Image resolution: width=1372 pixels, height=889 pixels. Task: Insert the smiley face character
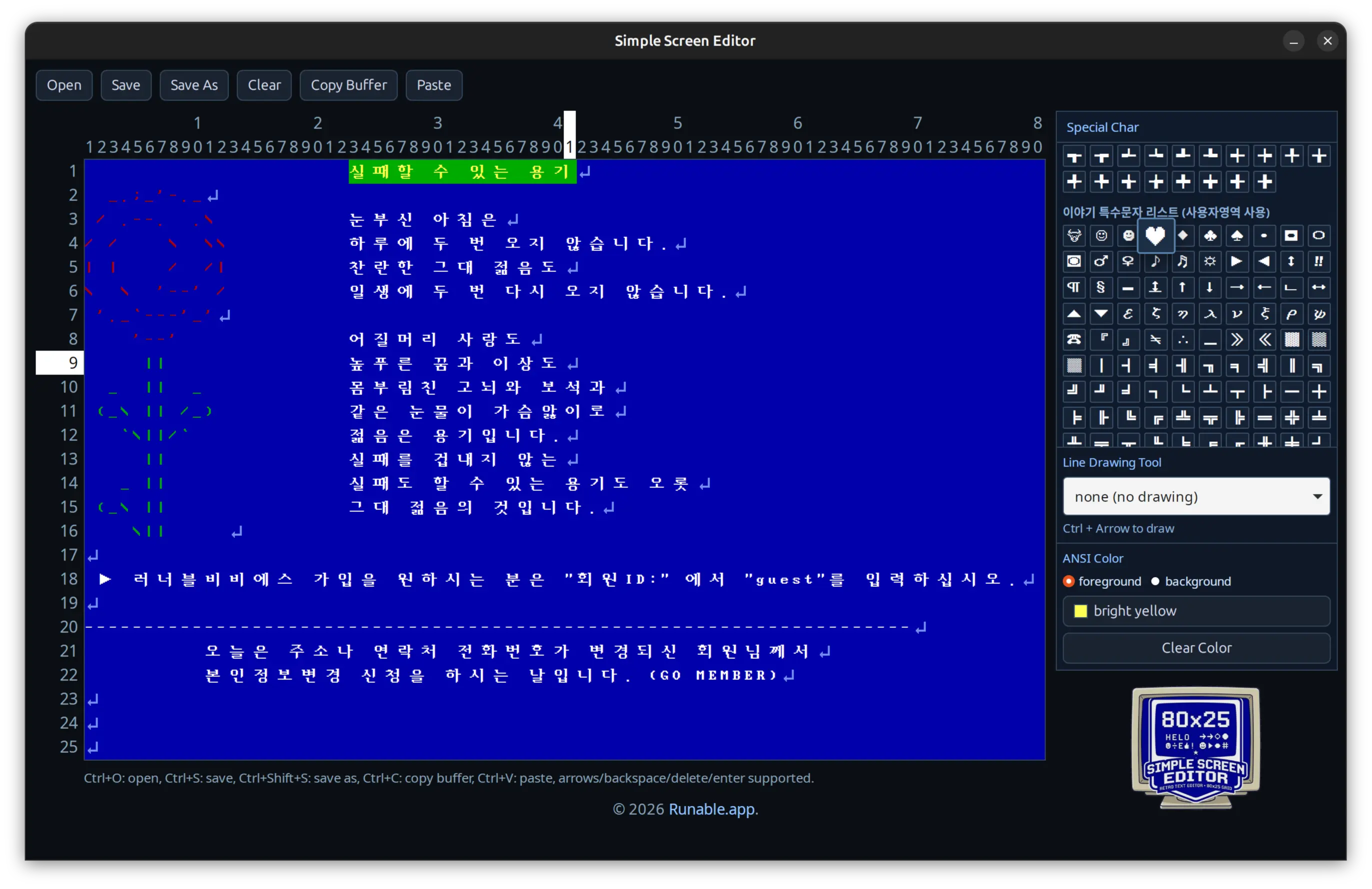pyautogui.click(x=1101, y=236)
